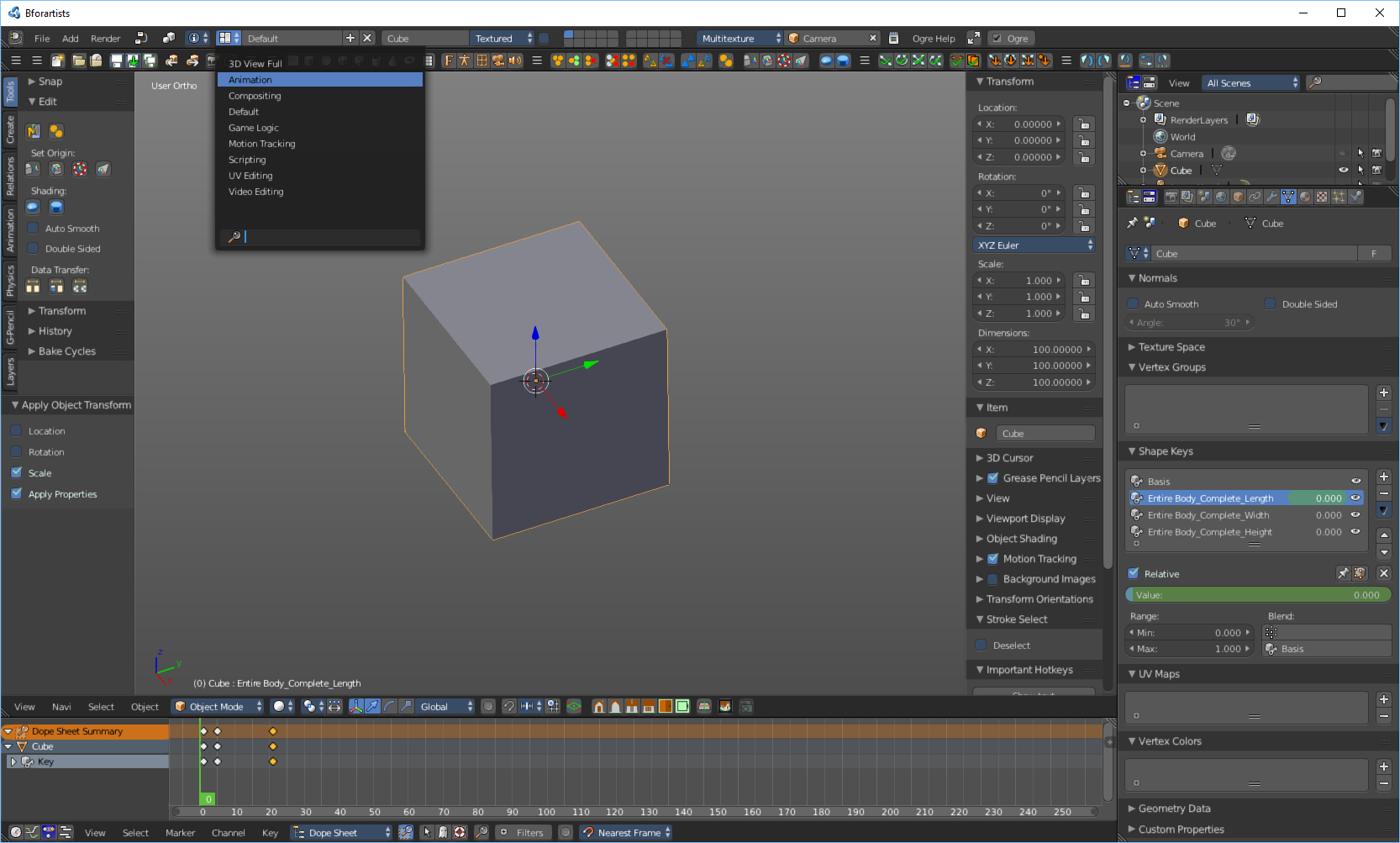Click the Texture checkerboard properties icon
The height and width of the screenshot is (843, 1400).
click(1322, 197)
